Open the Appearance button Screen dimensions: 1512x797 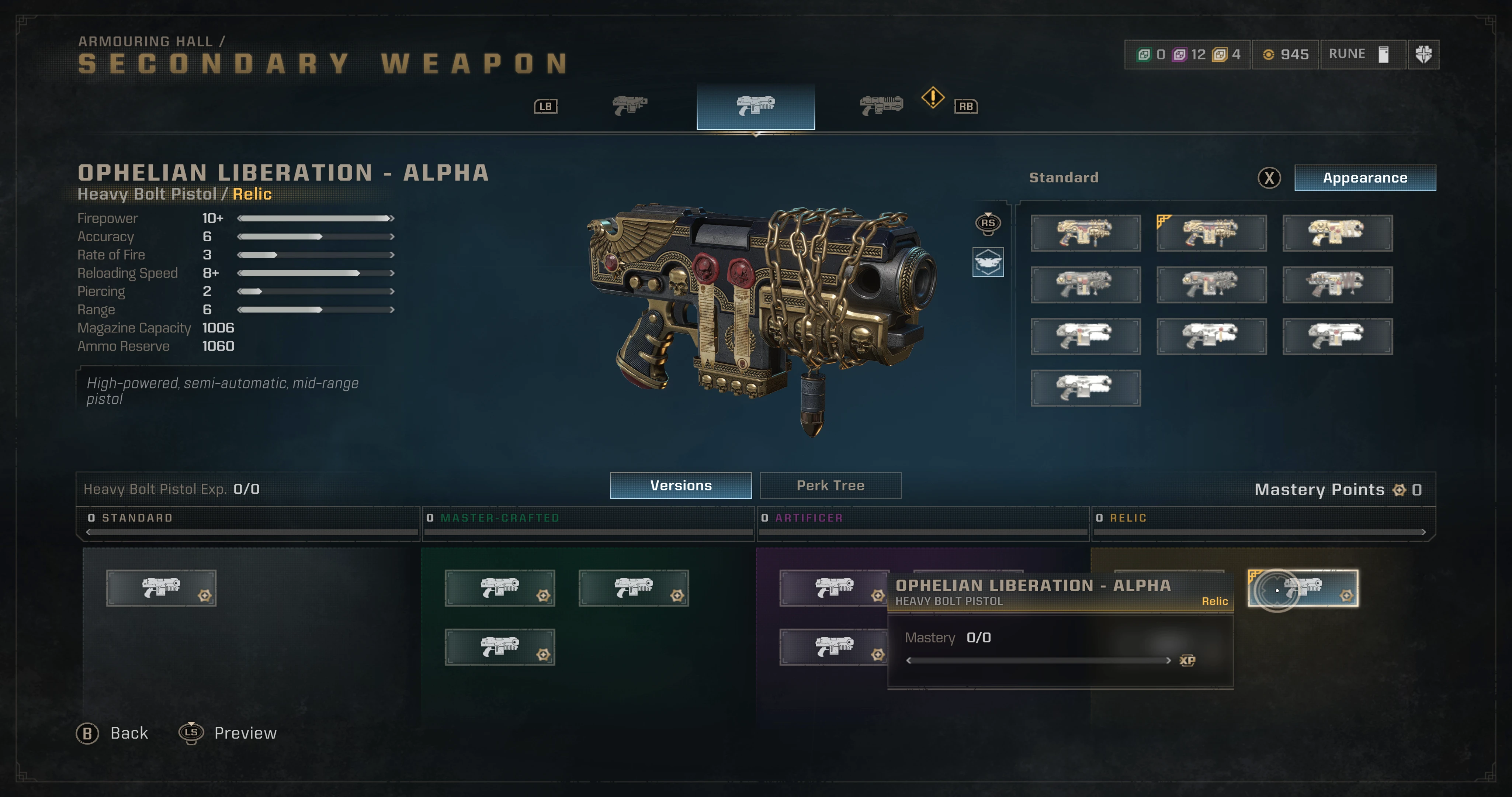(x=1365, y=178)
